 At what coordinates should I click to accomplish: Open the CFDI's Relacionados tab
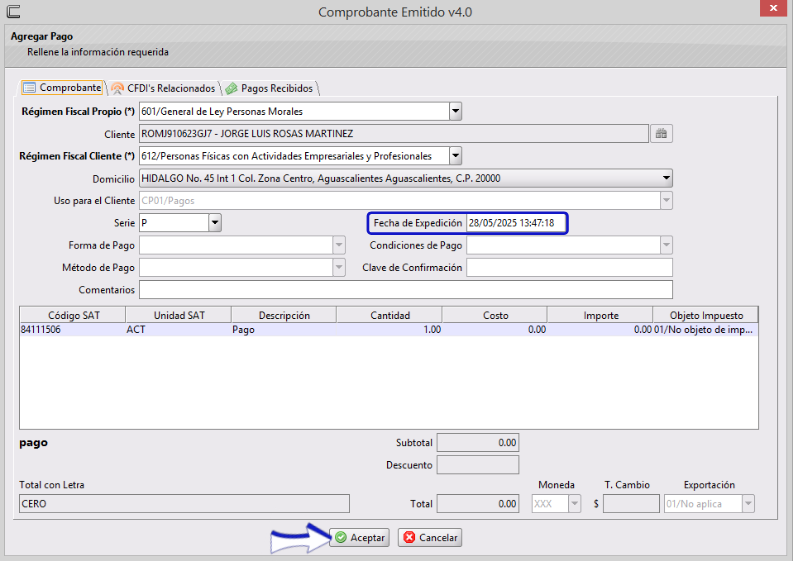click(x=164, y=88)
